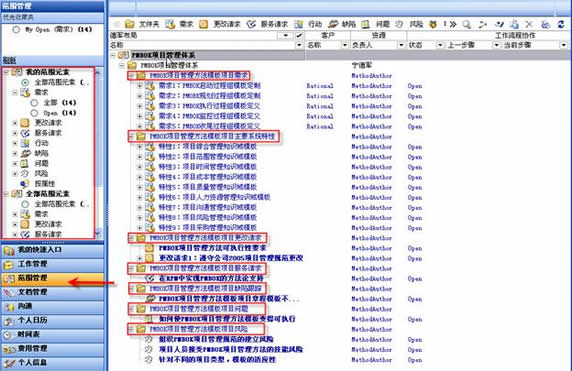This screenshot has width=572, height=371.
Task: Select the 全部 (14) radio under 需求
Action: click(34, 103)
